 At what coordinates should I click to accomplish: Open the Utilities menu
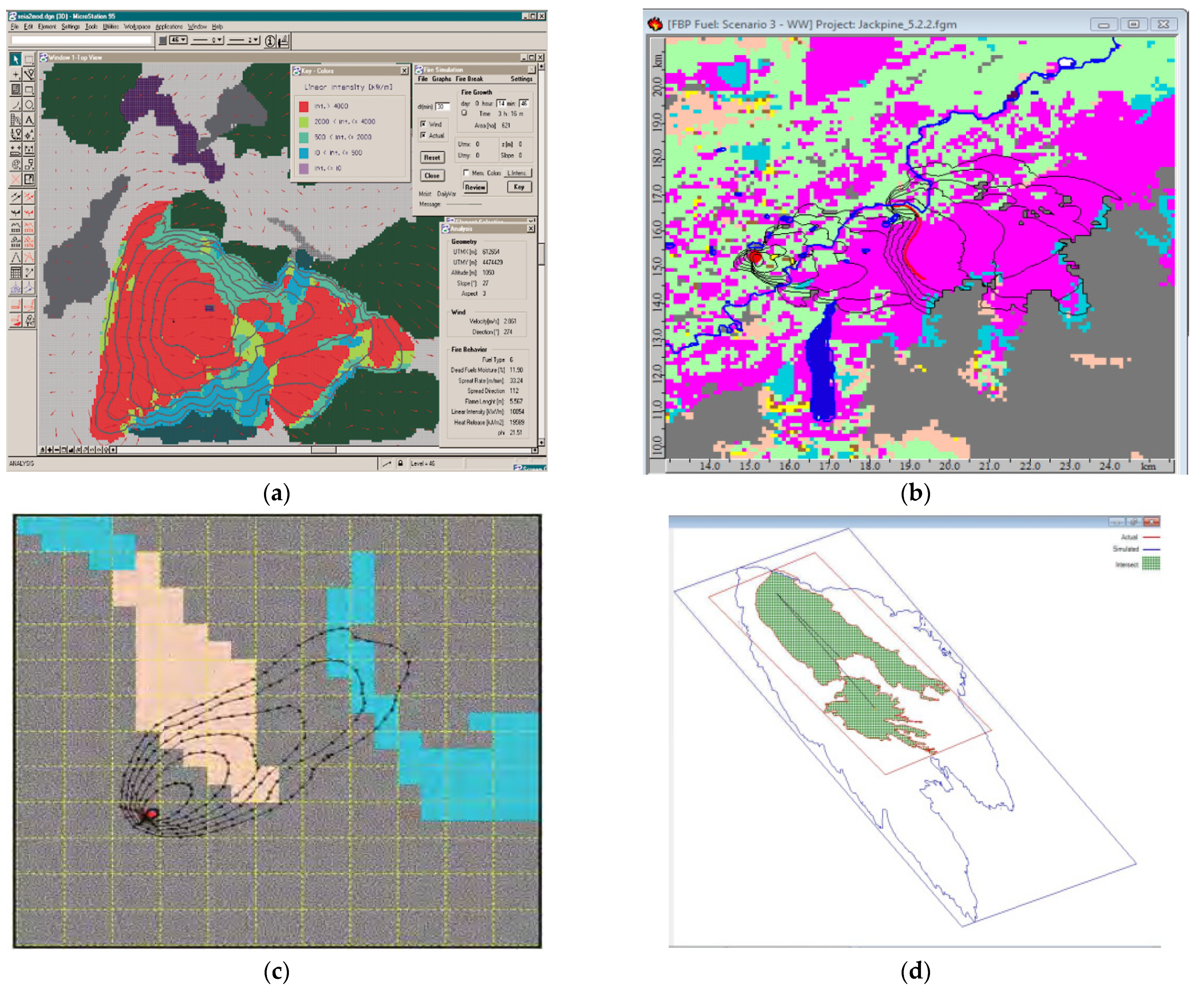click(111, 26)
